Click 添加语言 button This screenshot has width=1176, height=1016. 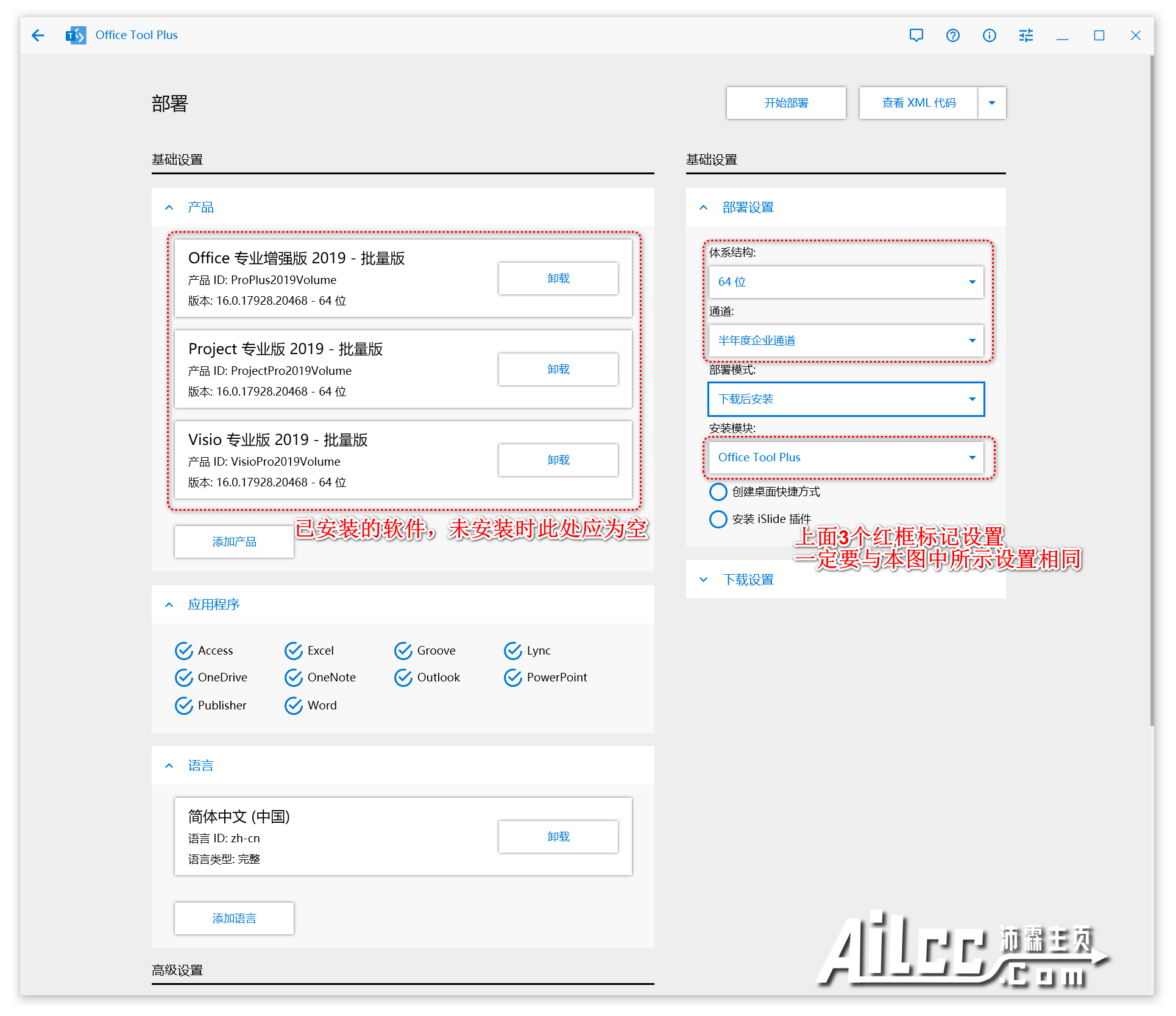click(x=234, y=918)
